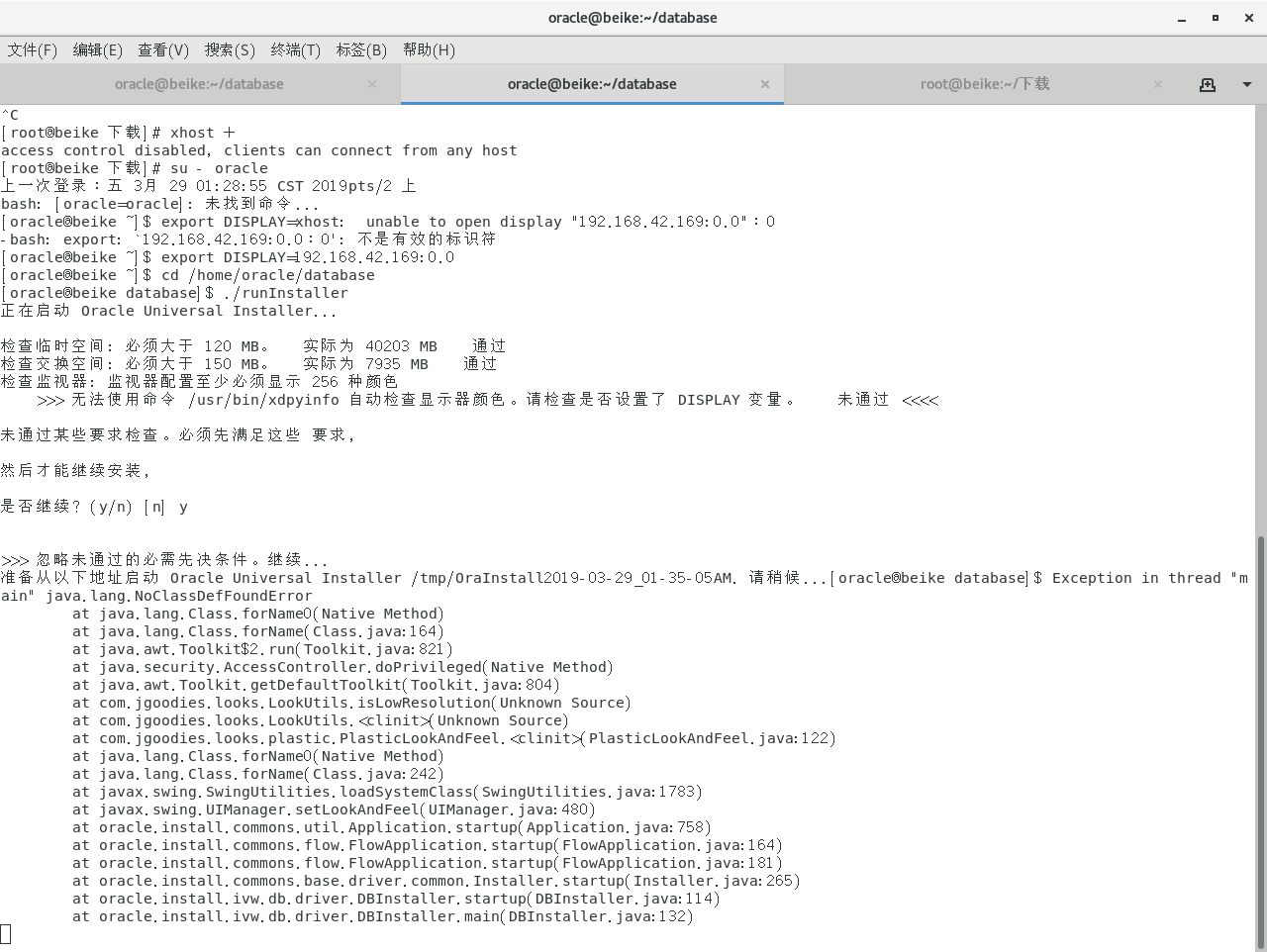Close the first oracle@beike:~/database tab
This screenshot has width=1267, height=952.
point(372,84)
